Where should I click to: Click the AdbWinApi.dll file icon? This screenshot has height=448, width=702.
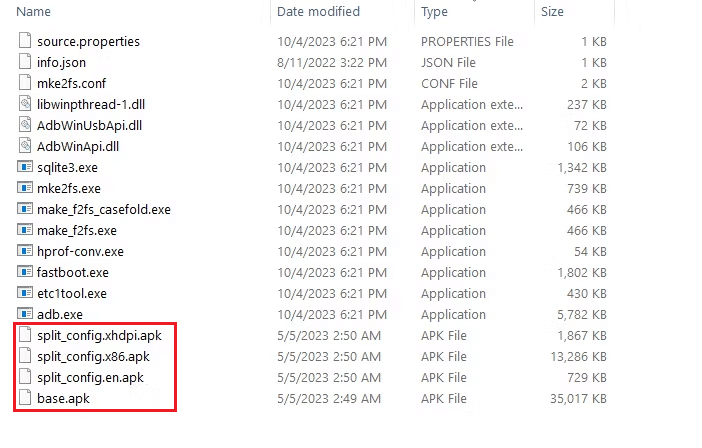click(25, 146)
